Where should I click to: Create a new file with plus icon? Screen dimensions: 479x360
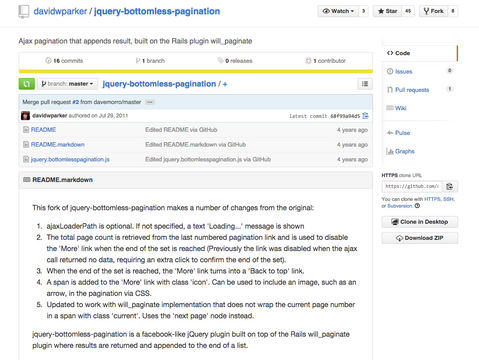click(225, 84)
